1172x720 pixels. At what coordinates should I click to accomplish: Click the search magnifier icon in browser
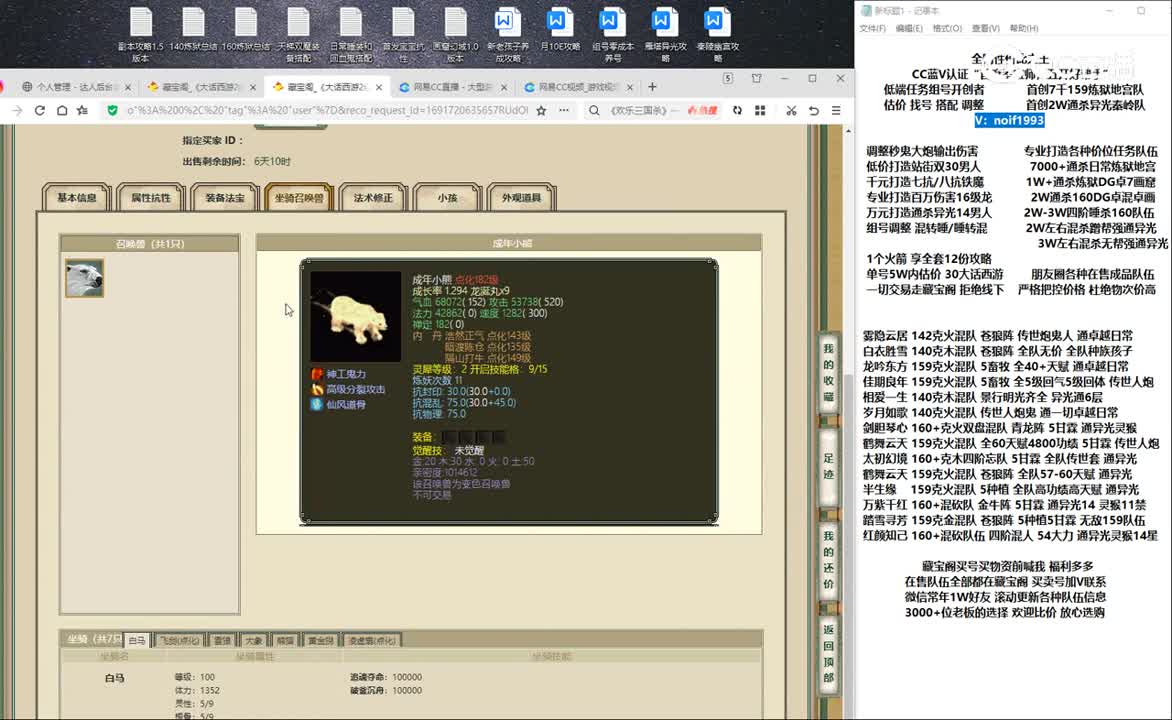click(x=594, y=111)
